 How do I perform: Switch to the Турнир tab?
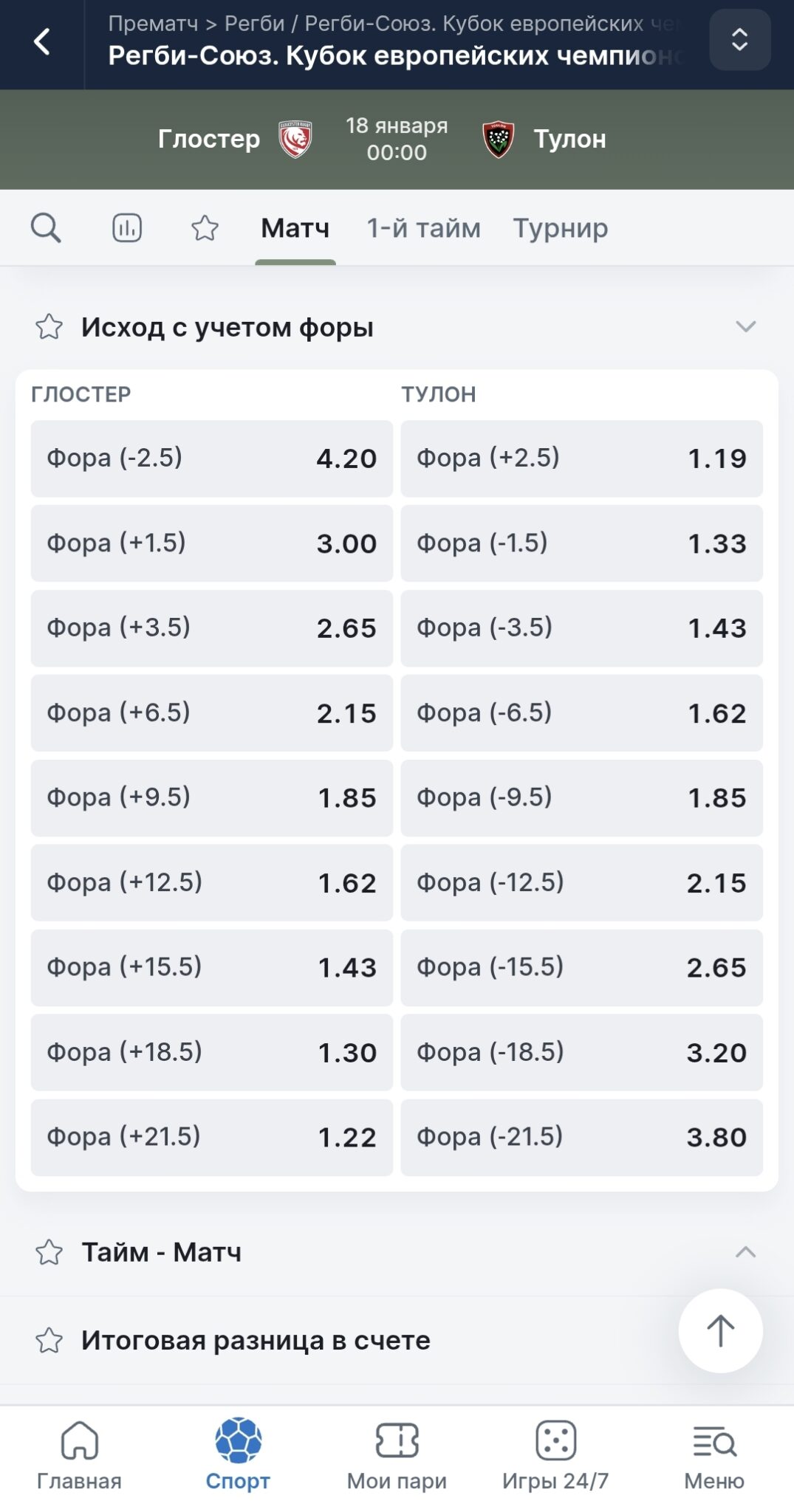561,228
